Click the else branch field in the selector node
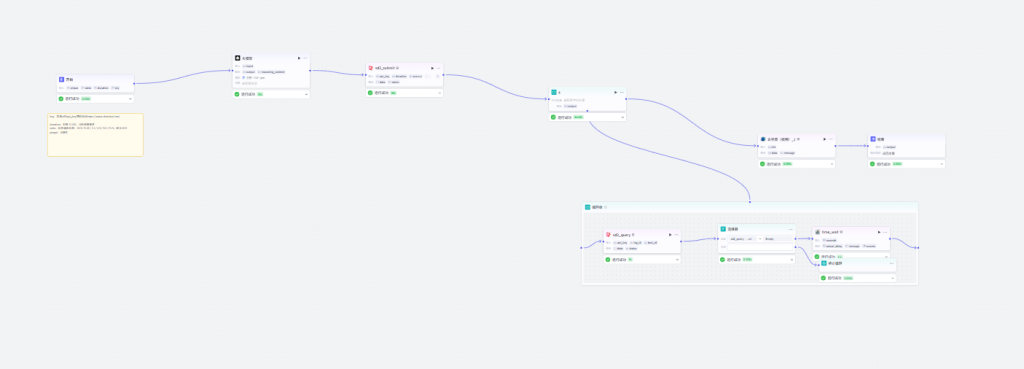 coord(761,248)
